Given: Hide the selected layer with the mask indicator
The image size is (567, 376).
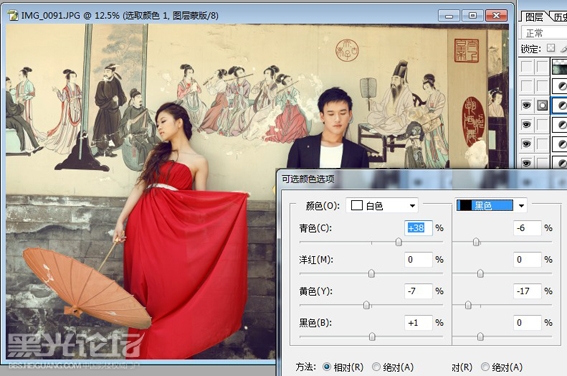Looking at the screenshot, I should tap(526, 105).
